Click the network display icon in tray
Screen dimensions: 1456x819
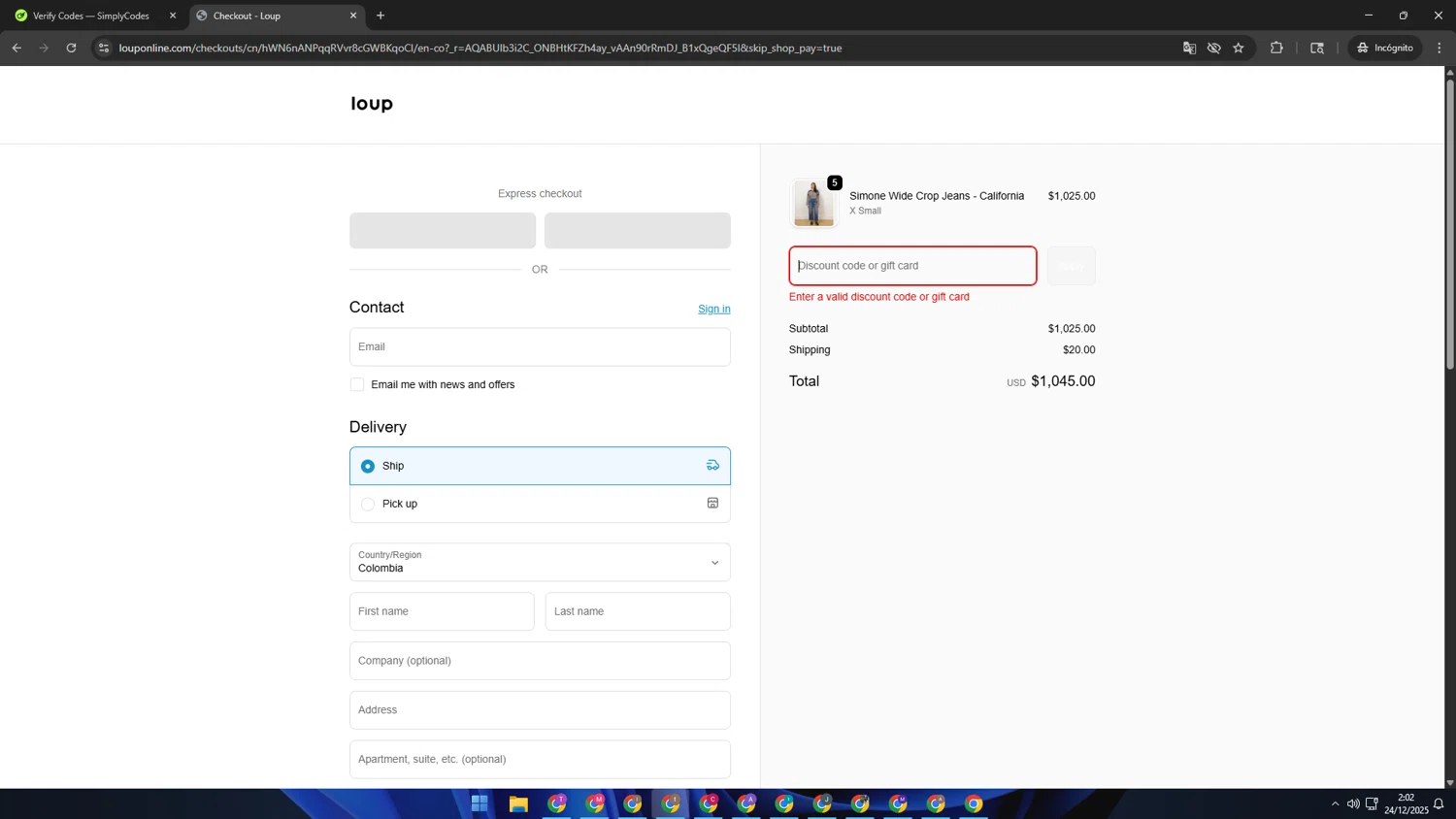1372,803
